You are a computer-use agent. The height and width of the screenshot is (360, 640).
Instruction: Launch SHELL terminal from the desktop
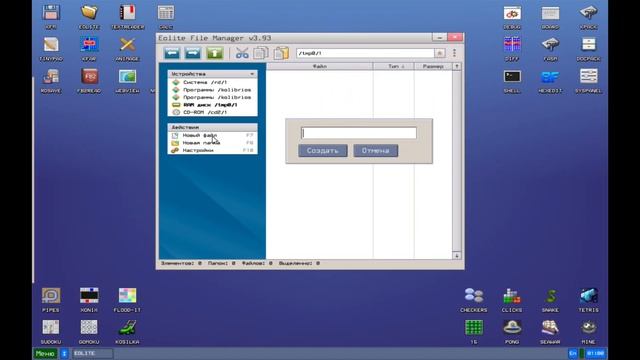512,81
